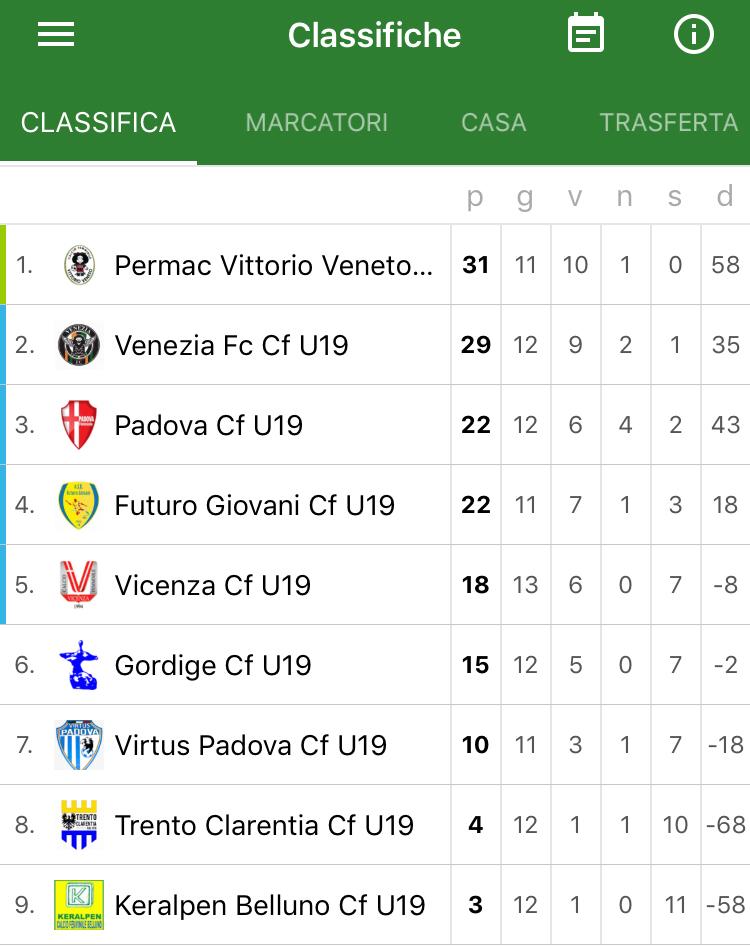Viewport: 750px width, 947px height.
Task: Tap Trento Clarentia Cf U19 team name
Action: click(x=264, y=825)
